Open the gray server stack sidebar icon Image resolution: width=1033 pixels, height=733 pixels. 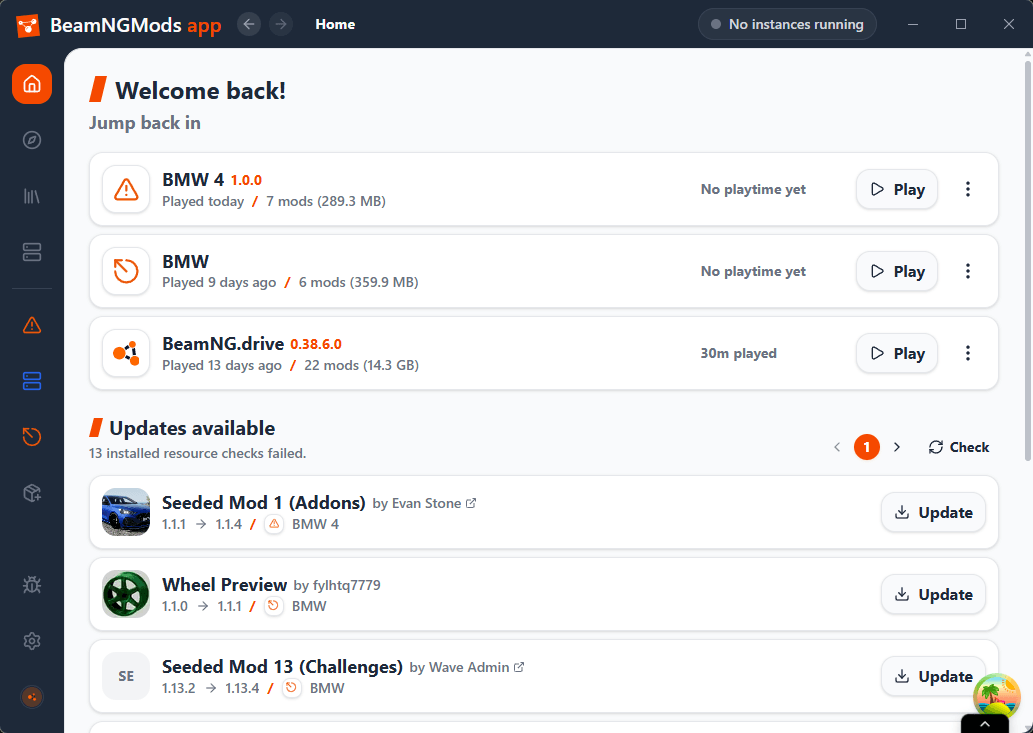click(32, 252)
